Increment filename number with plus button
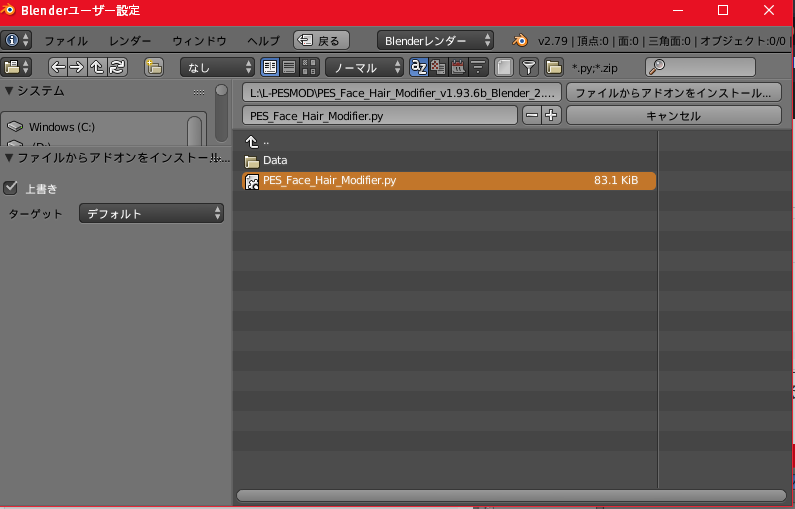Screen dimensions: 795x509 551,116
